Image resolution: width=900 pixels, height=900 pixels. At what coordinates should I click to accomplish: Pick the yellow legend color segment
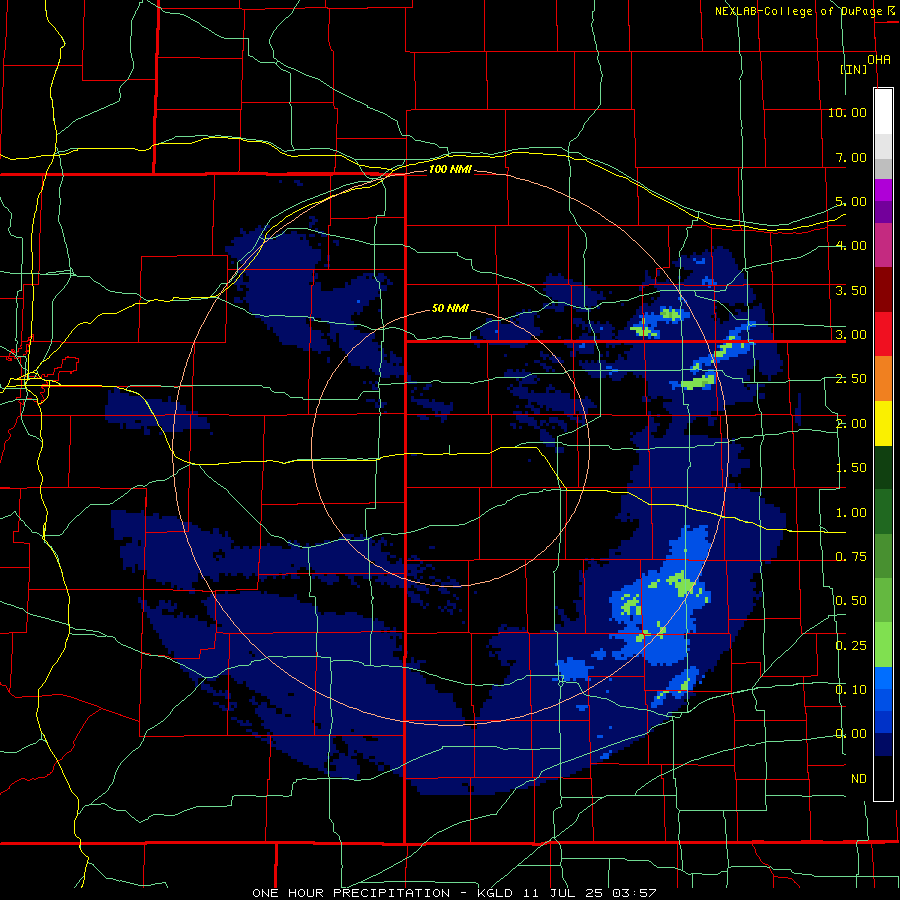pyautogui.click(x=883, y=424)
